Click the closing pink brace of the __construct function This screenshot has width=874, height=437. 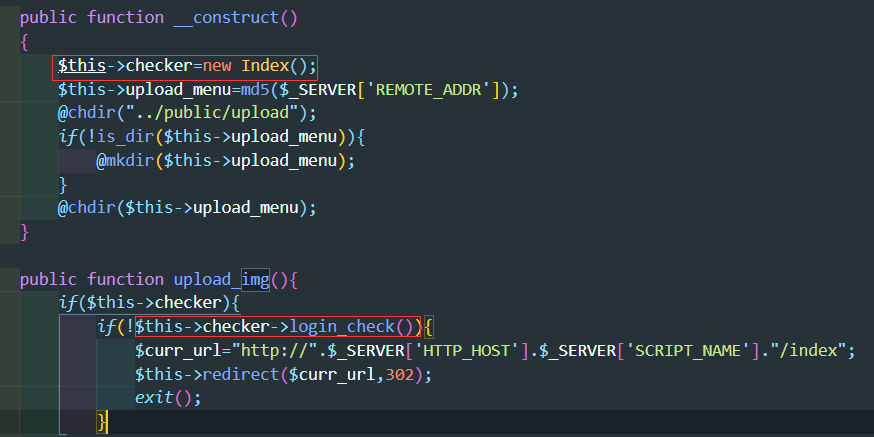click(x=25, y=232)
